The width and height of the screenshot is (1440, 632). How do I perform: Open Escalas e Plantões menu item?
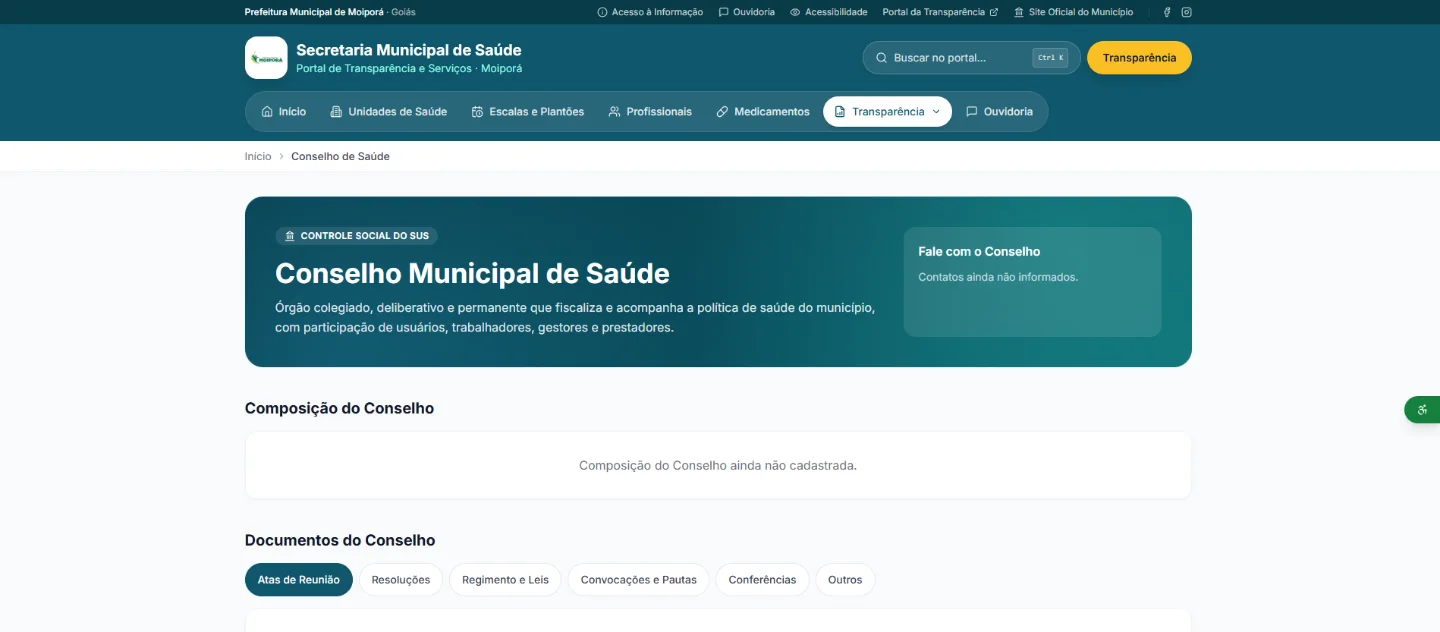pos(527,112)
